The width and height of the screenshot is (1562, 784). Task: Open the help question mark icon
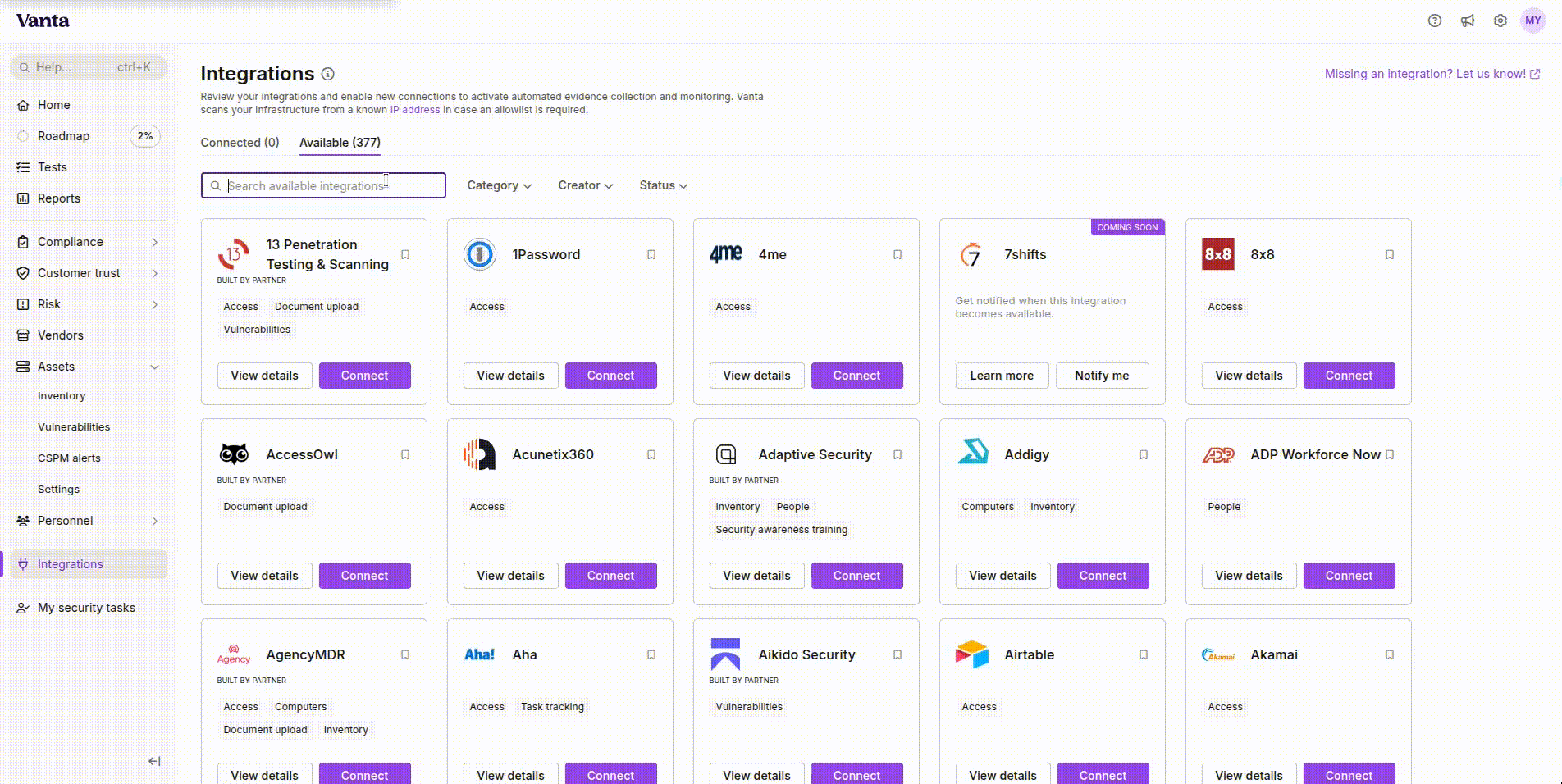1434,21
